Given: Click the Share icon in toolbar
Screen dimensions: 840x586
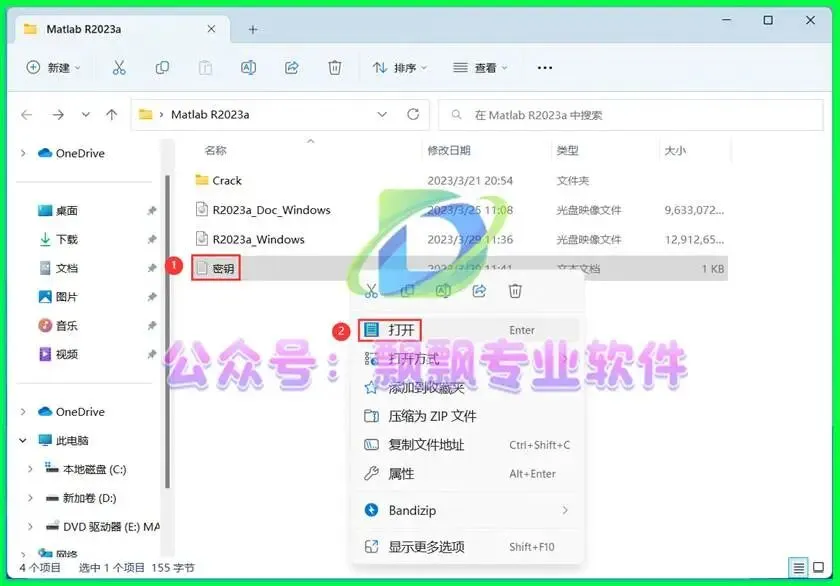Looking at the screenshot, I should (291, 67).
